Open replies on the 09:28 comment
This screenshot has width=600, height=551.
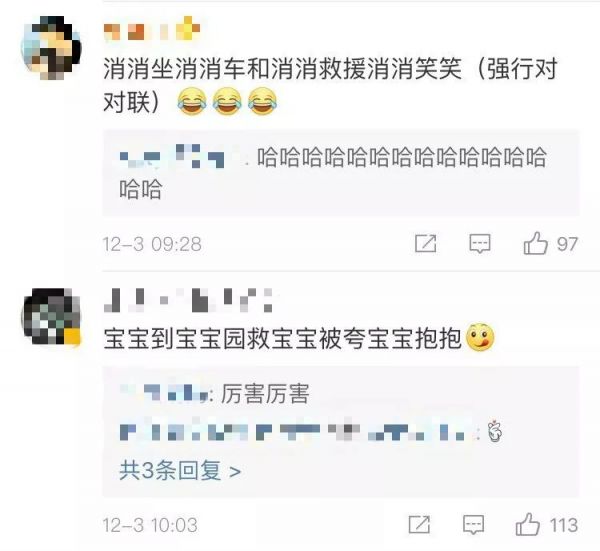(x=479, y=244)
